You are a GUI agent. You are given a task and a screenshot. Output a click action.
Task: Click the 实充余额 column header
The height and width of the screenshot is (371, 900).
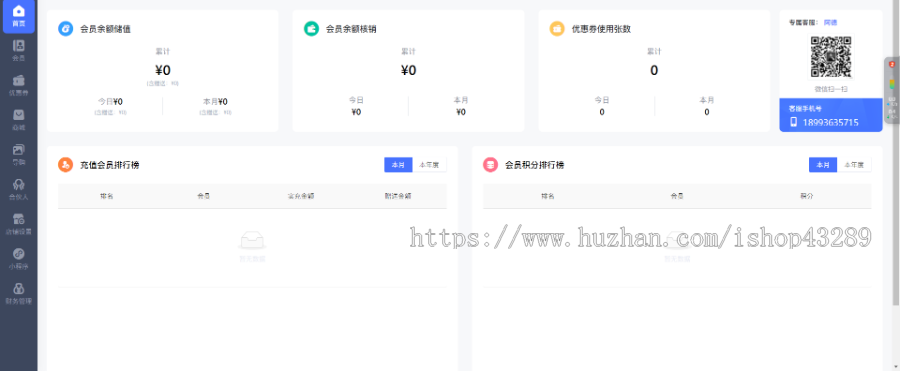click(301, 196)
